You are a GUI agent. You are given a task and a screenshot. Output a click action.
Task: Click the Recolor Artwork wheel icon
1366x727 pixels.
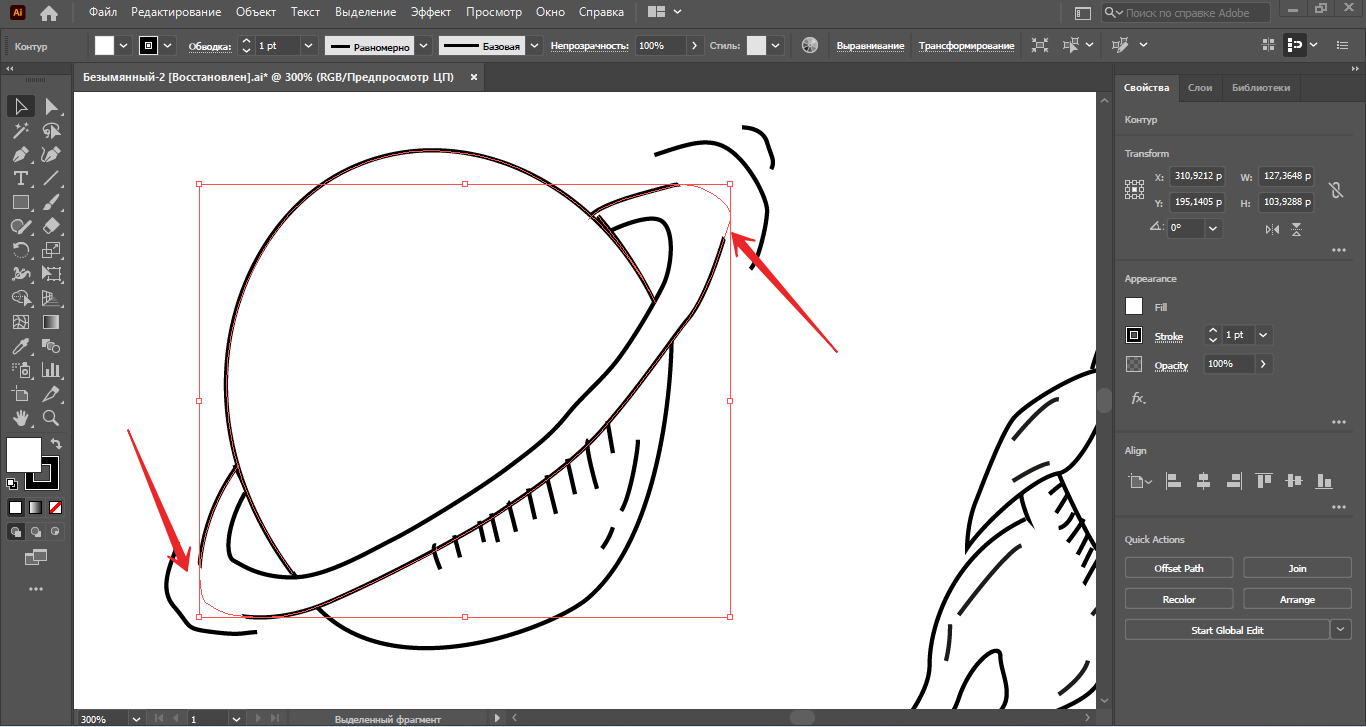point(810,45)
